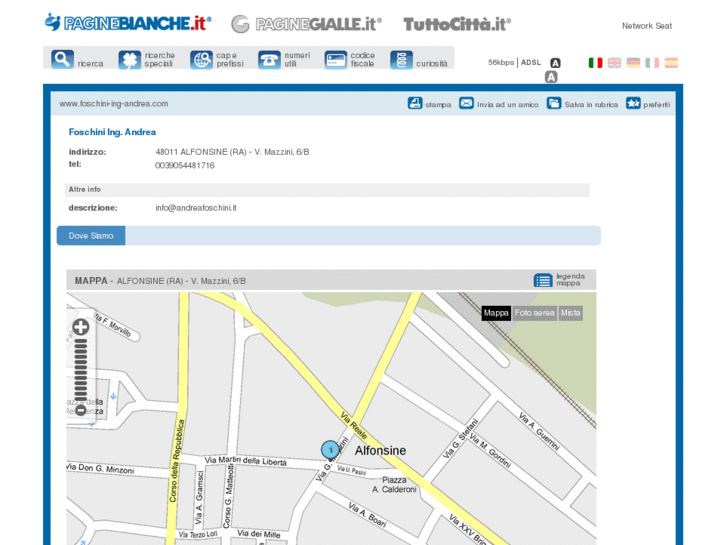Switch map view to Foto aerea

coord(535,313)
